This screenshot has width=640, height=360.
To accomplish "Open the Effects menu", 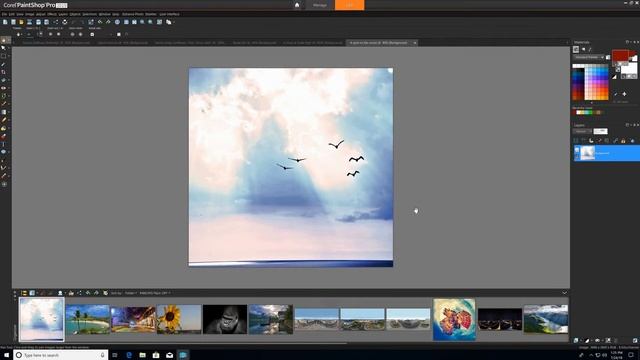I will (52, 14).
